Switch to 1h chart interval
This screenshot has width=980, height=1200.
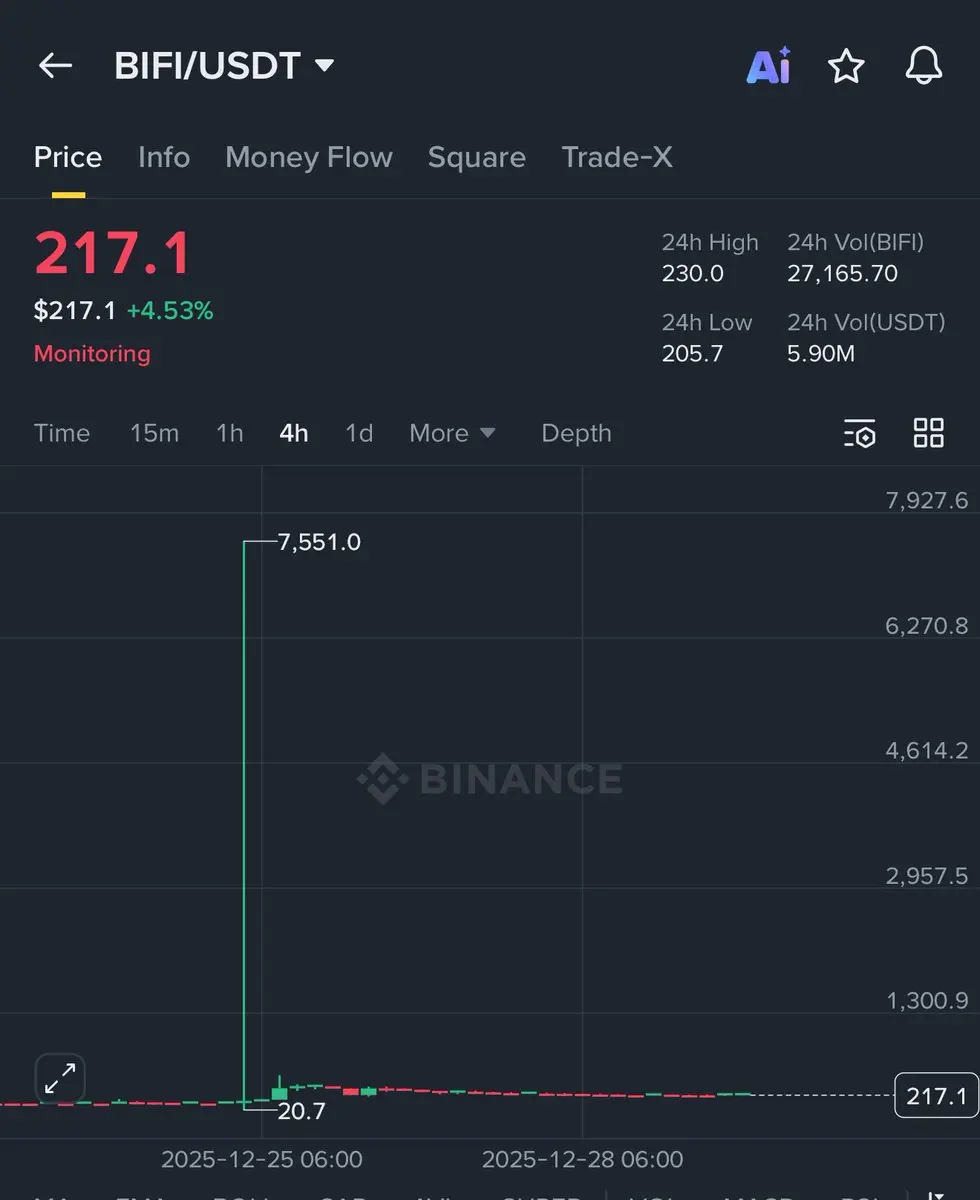[229, 433]
